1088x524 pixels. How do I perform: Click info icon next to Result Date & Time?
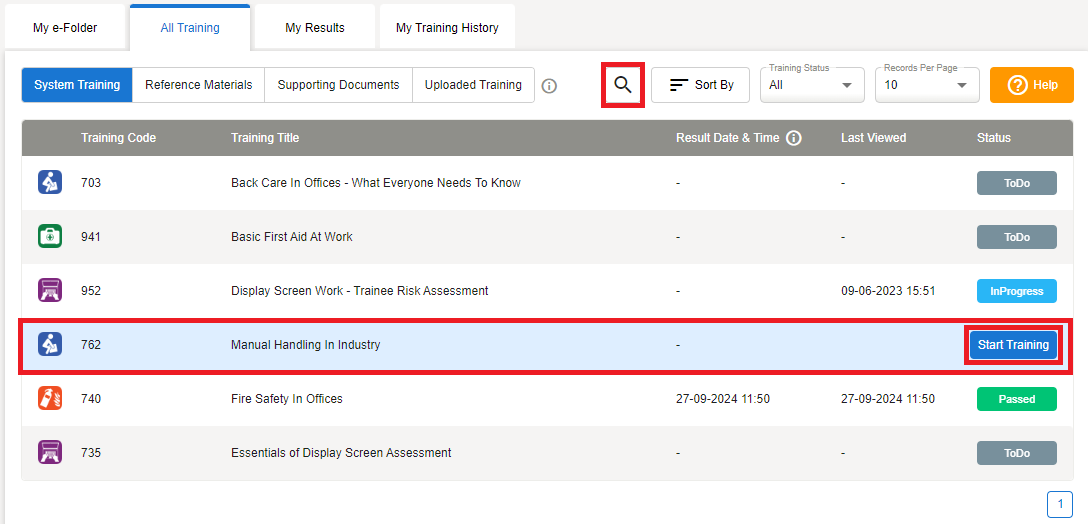click(794, 138)
